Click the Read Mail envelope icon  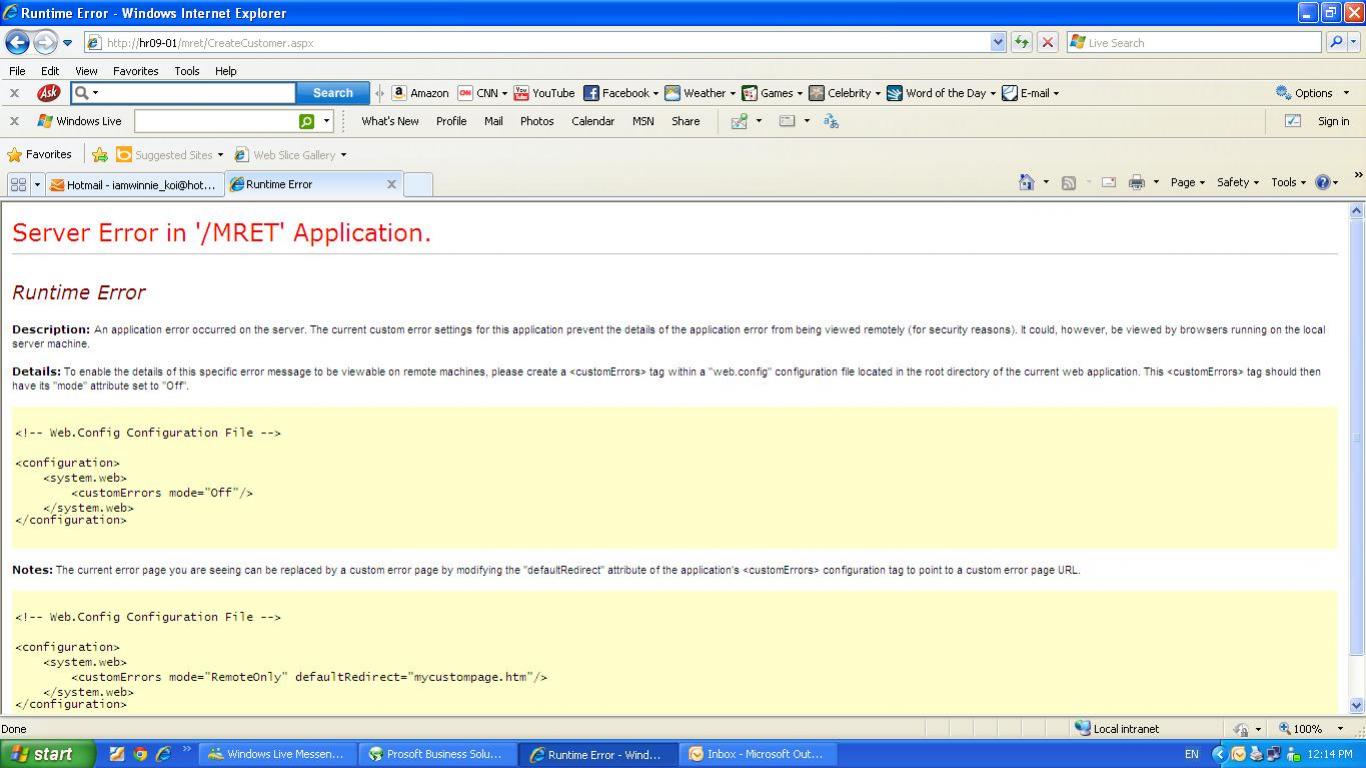(x=1108, y=182)
